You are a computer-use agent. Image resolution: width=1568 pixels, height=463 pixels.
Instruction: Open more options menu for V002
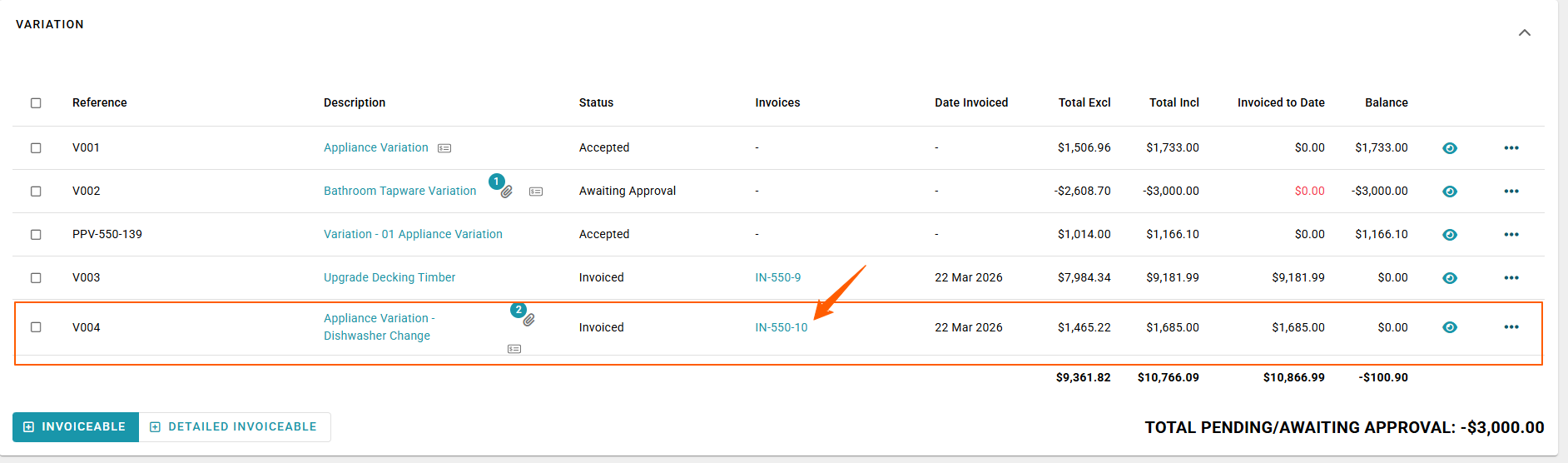coord(1511,192)
